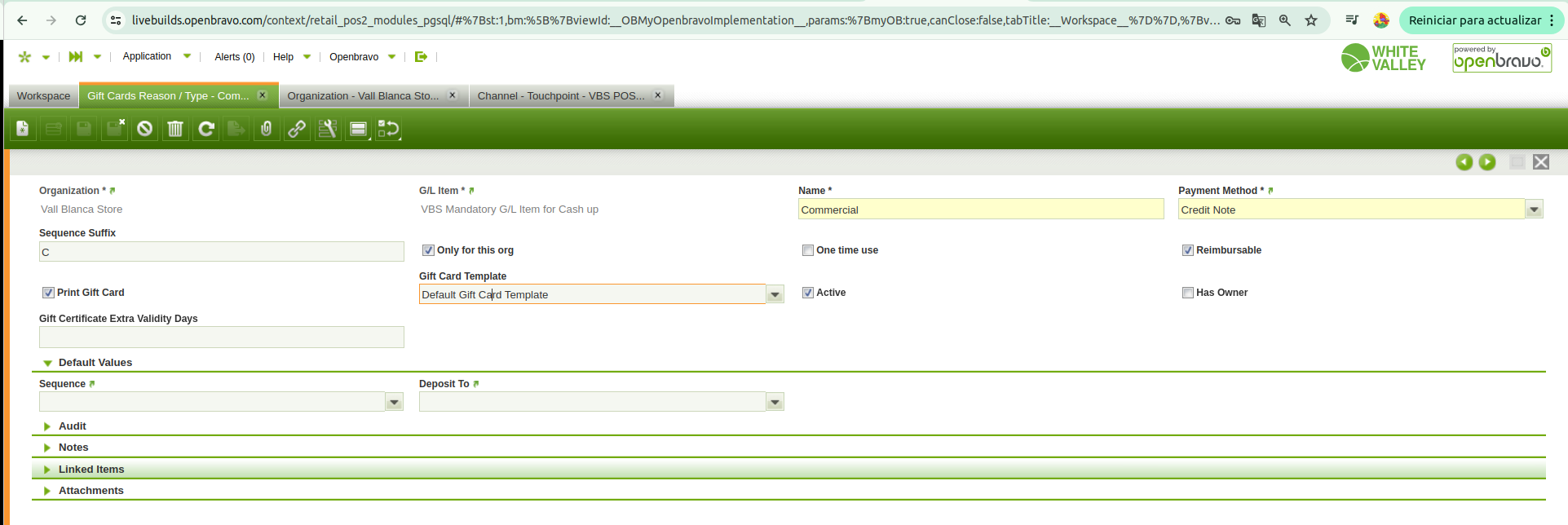Click the Copy Link chain icon
The image size is (1568, 525).
point(297,129)
